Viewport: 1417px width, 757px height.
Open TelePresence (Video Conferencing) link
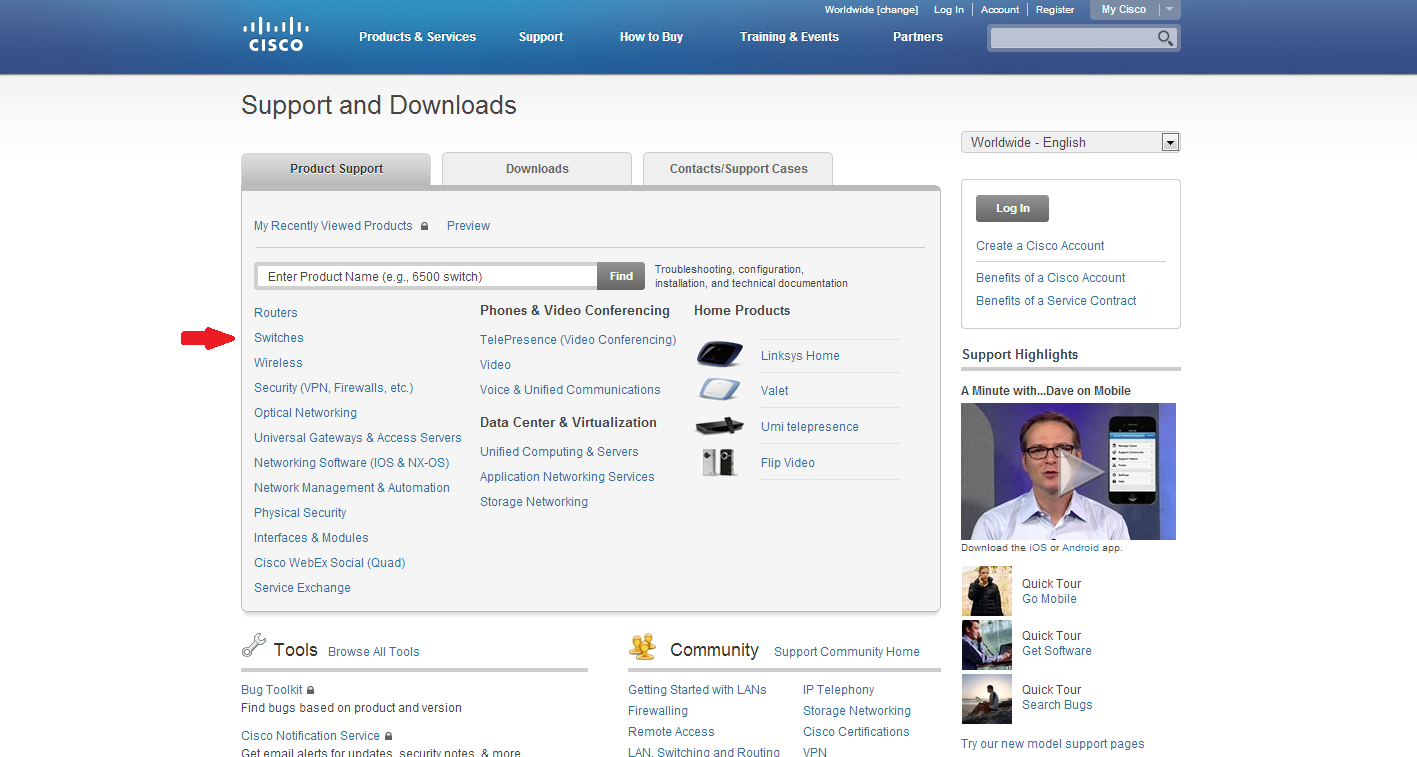coord(578,340)
